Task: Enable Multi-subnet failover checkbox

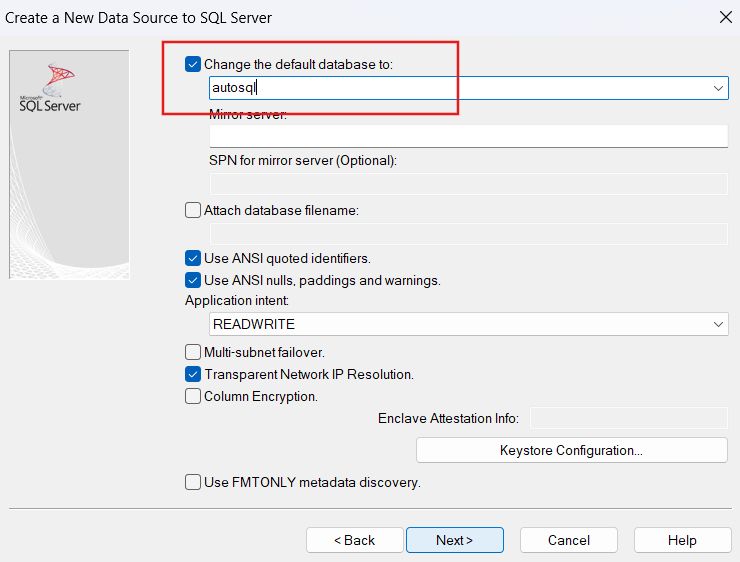Action: tap(193, 352)
